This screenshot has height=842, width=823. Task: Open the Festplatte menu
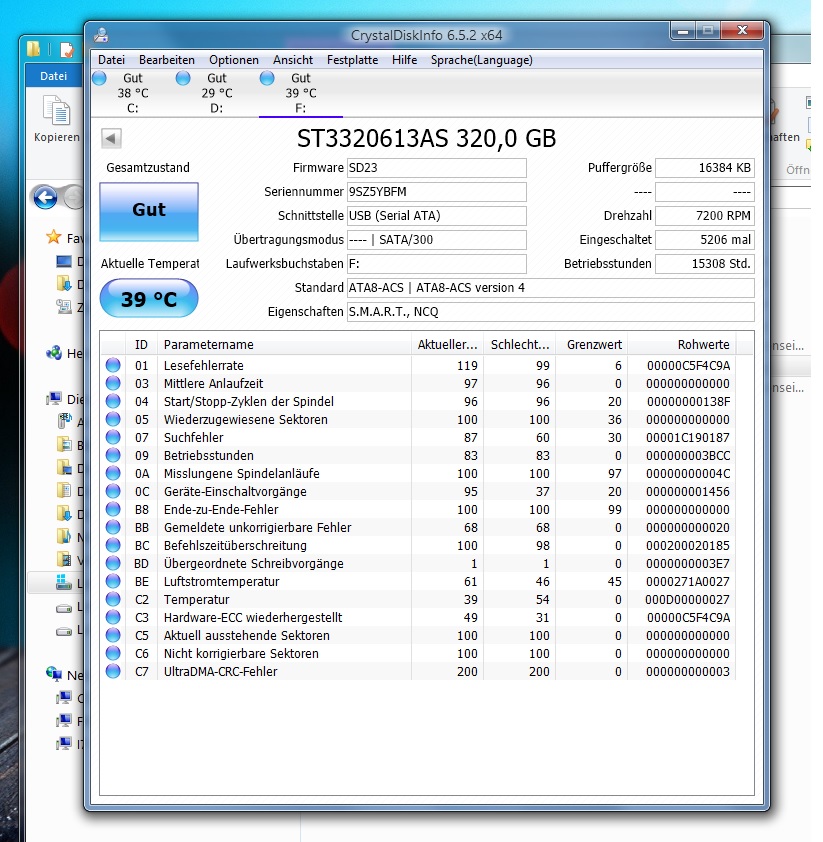pos(352,60)
